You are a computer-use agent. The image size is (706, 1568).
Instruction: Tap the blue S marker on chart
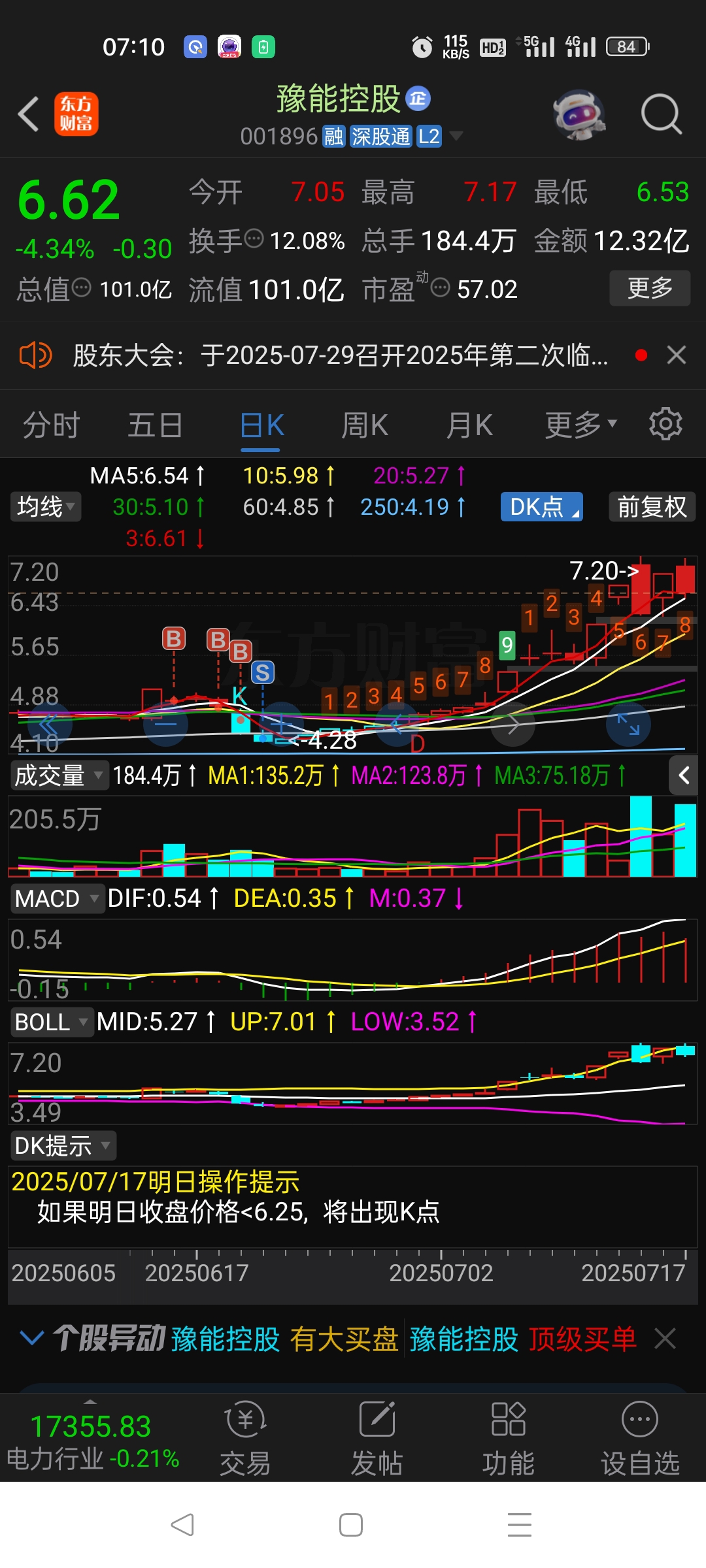click(x=263, y=672)
